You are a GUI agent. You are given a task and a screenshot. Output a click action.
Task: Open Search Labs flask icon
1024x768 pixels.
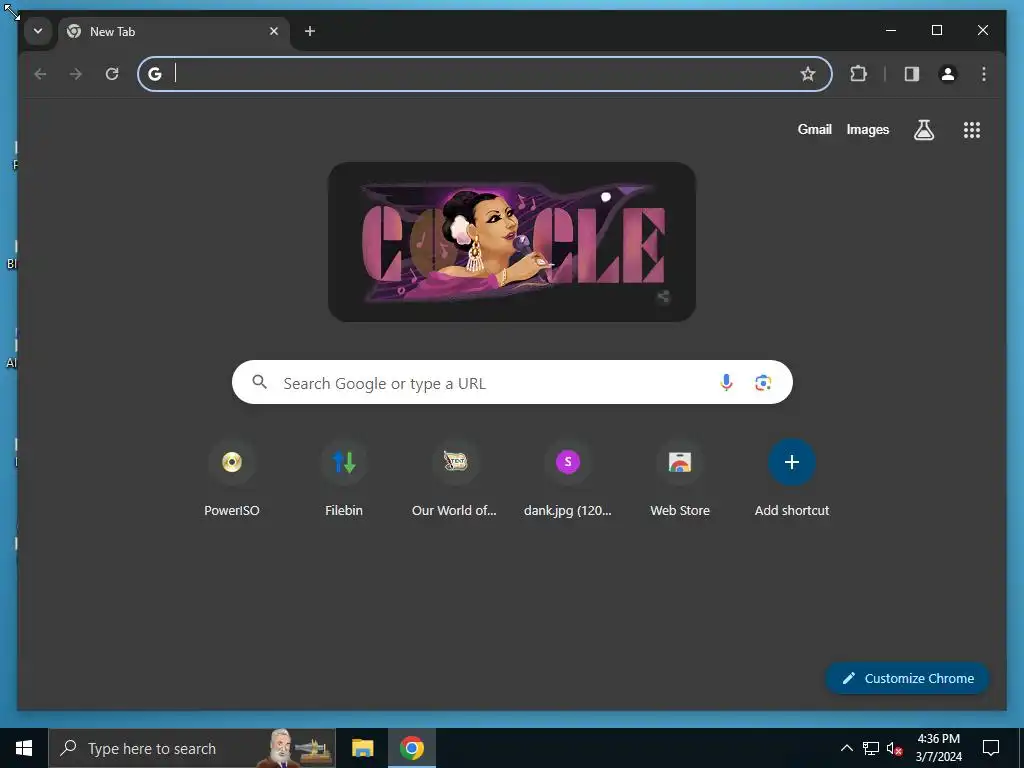[923, 130]
